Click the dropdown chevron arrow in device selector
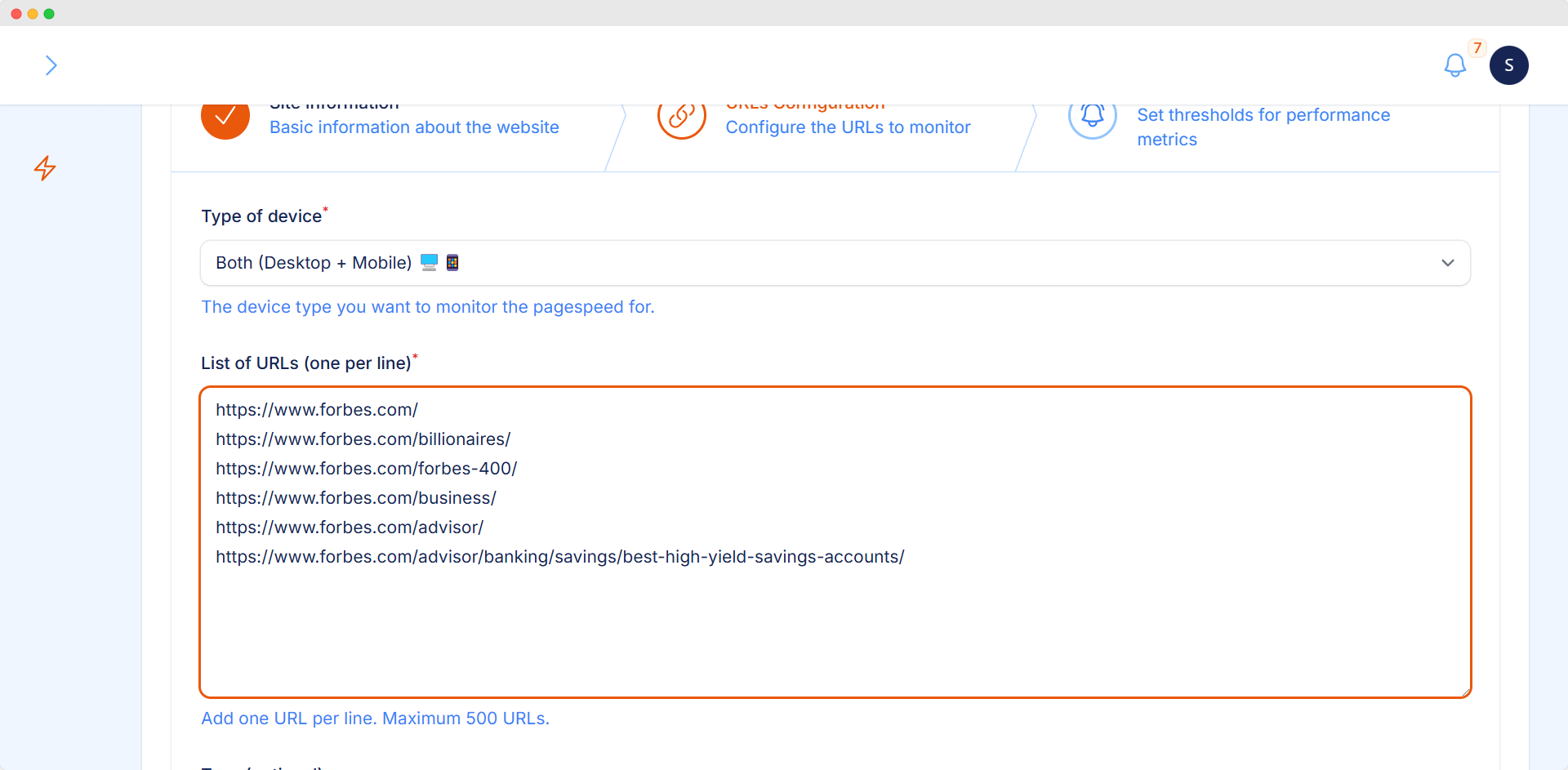Viewport: 1568px width, 770px height. pos(1447,263)
